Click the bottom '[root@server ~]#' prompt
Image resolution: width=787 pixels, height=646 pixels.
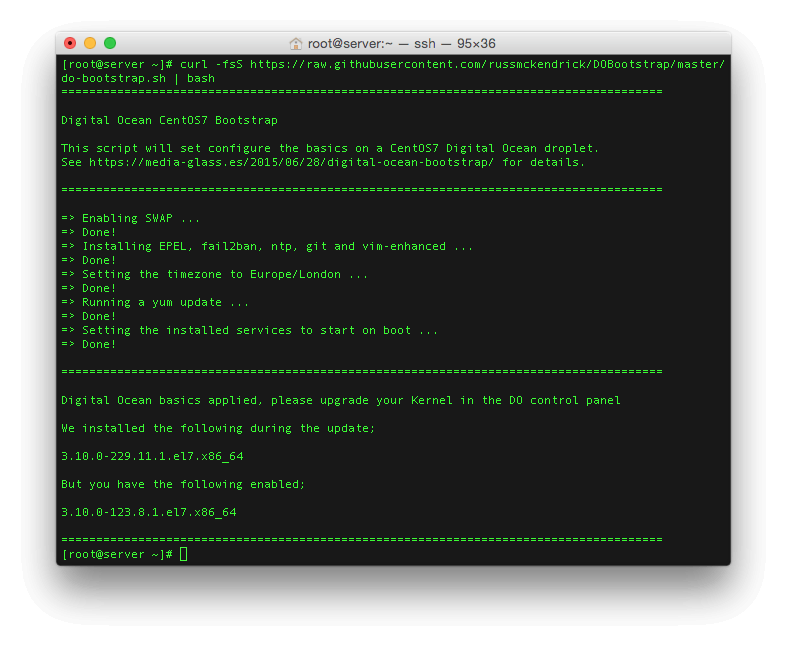point(117,555)
